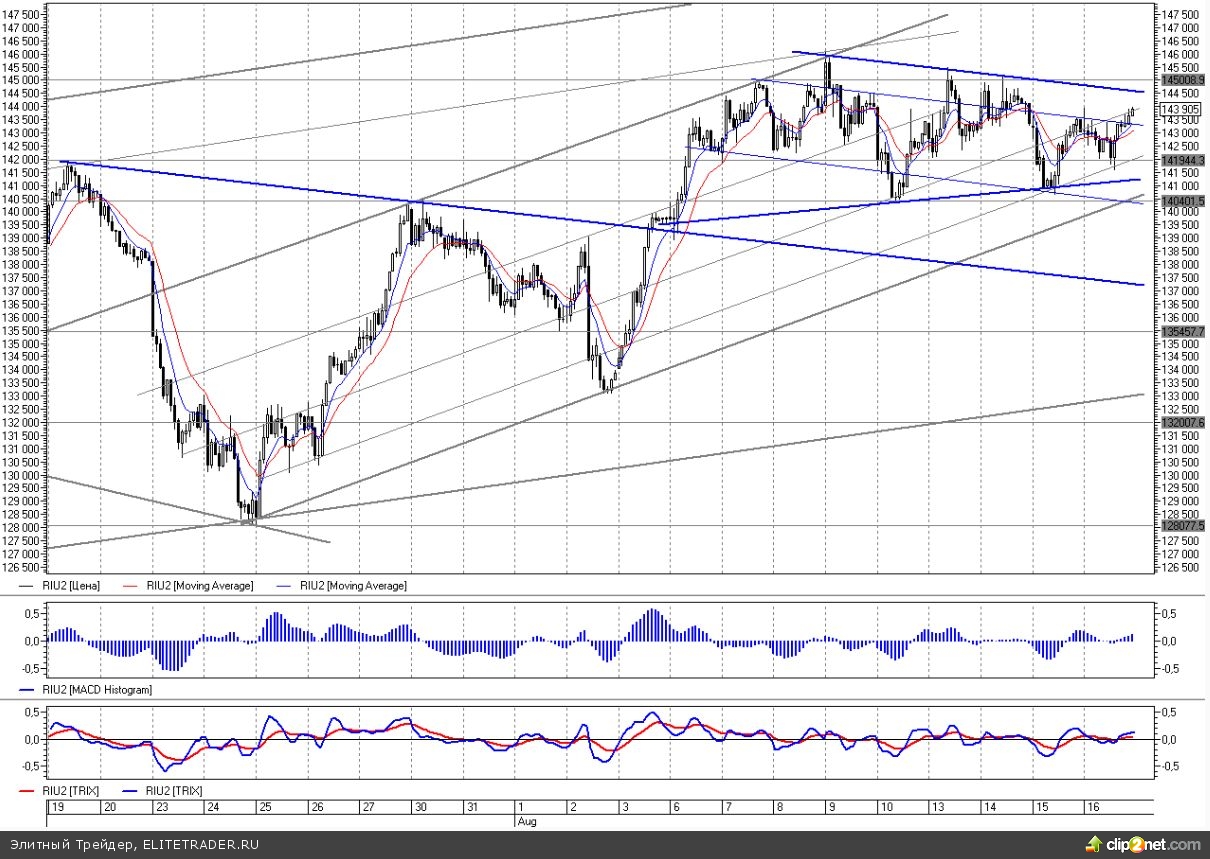Select the 141944.3 price level marker
The image size is (1210, 859).
(x=1182, y=160)
